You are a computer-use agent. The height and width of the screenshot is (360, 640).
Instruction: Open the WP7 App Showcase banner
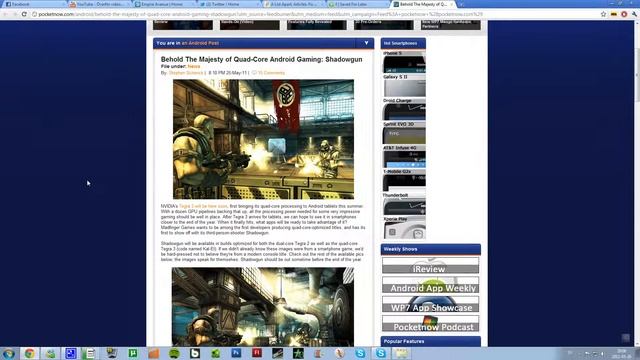click(431, 304)
